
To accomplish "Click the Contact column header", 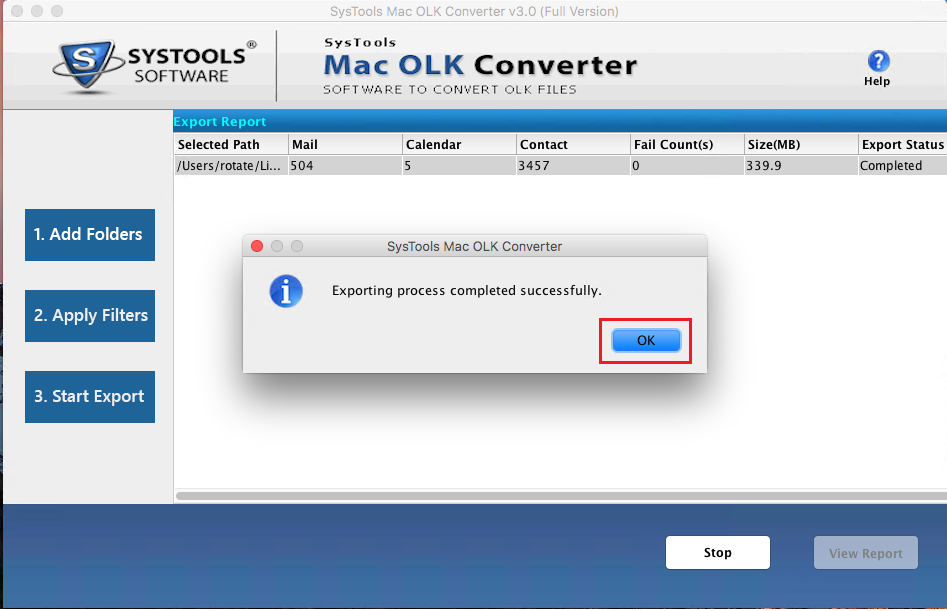I will click(x=574, y=145).
